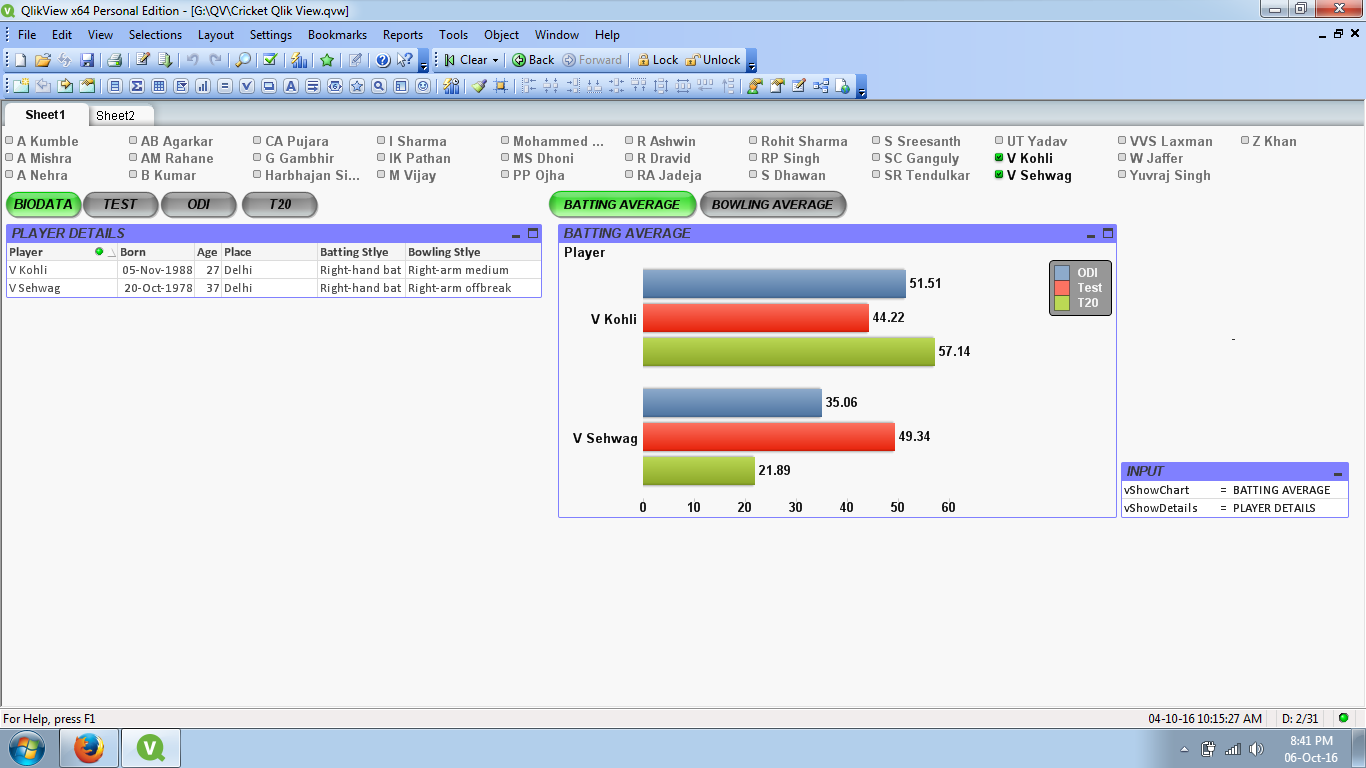Click the Test red legend swatch
This screenshot has height=768, width=1366.
1062,288
